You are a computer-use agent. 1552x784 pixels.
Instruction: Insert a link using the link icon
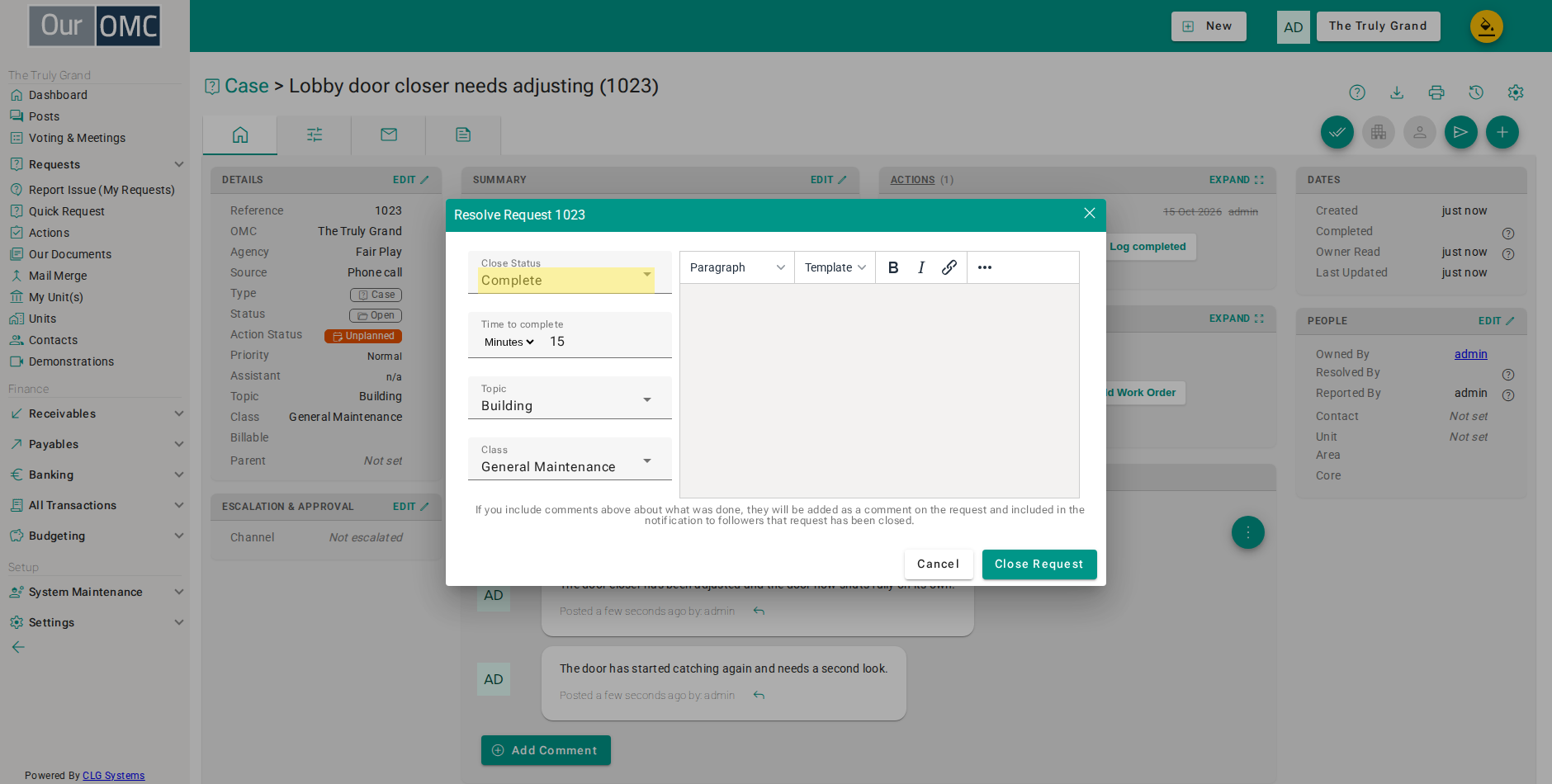tap(949, 267)
